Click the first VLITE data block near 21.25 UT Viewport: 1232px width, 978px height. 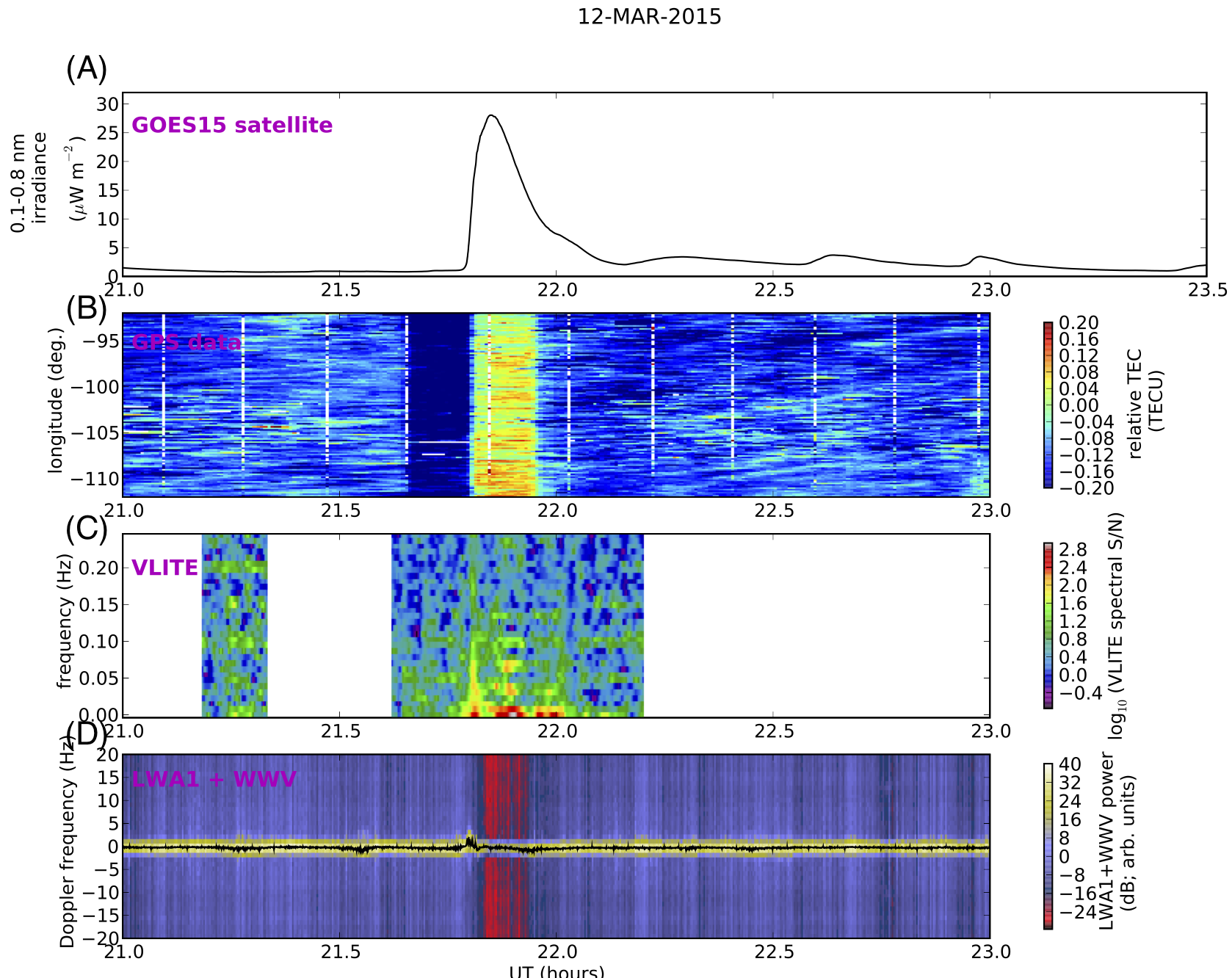pyautogui.click(x=235, y=626)
